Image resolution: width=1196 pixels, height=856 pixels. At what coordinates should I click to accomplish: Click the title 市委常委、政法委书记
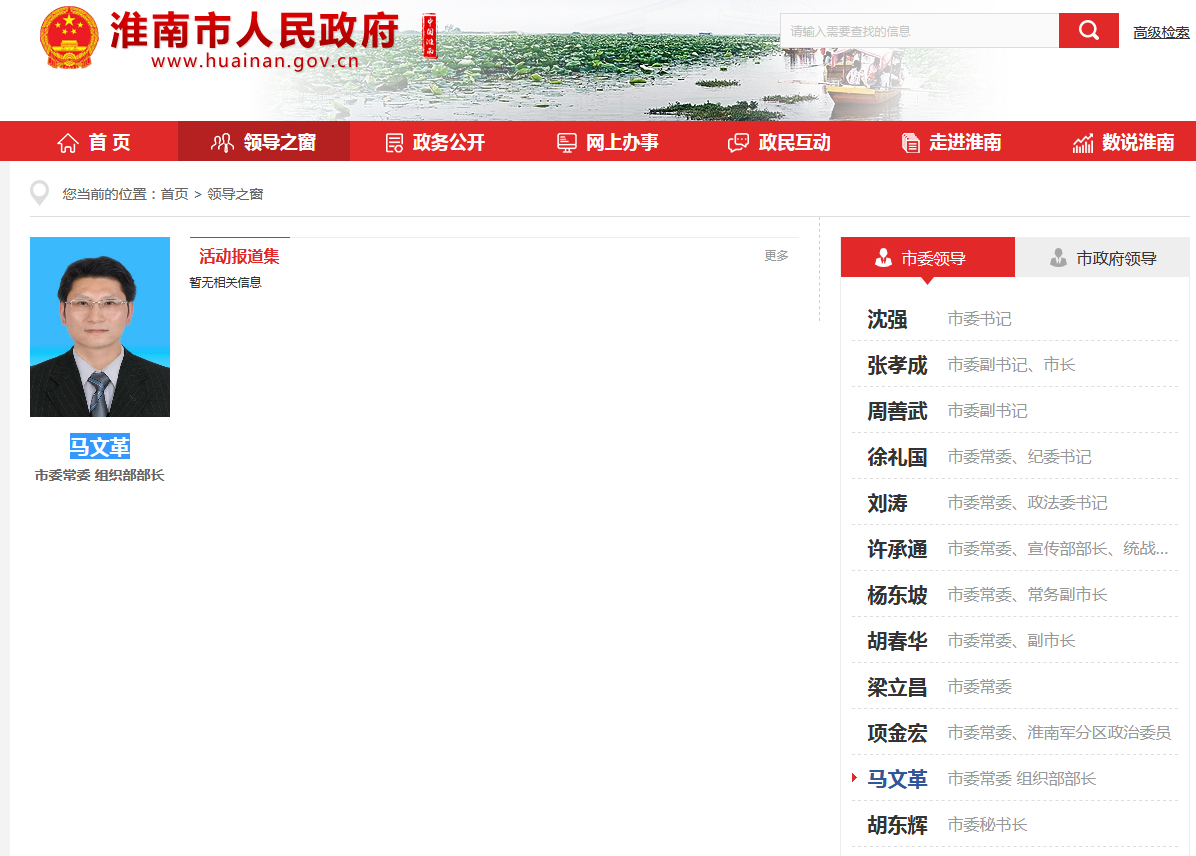click(x=1027, y=503)
